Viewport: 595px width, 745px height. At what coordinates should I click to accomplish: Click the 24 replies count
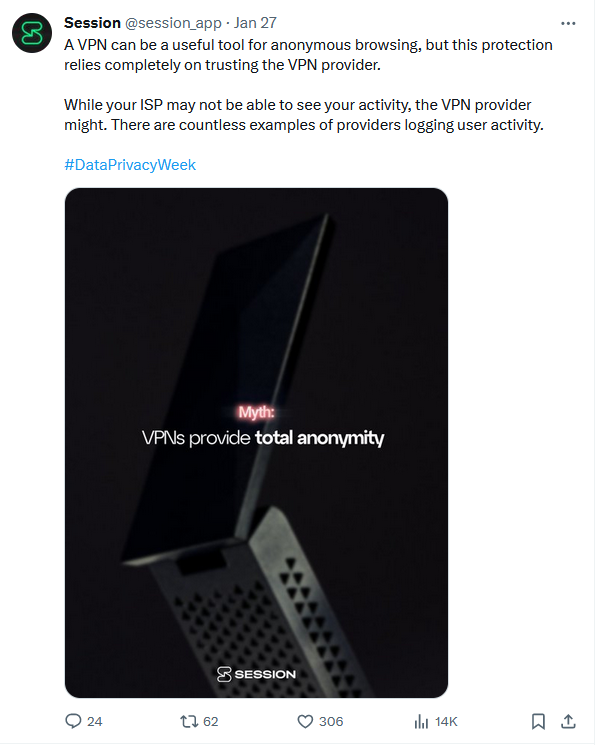[x=95, y=722]
